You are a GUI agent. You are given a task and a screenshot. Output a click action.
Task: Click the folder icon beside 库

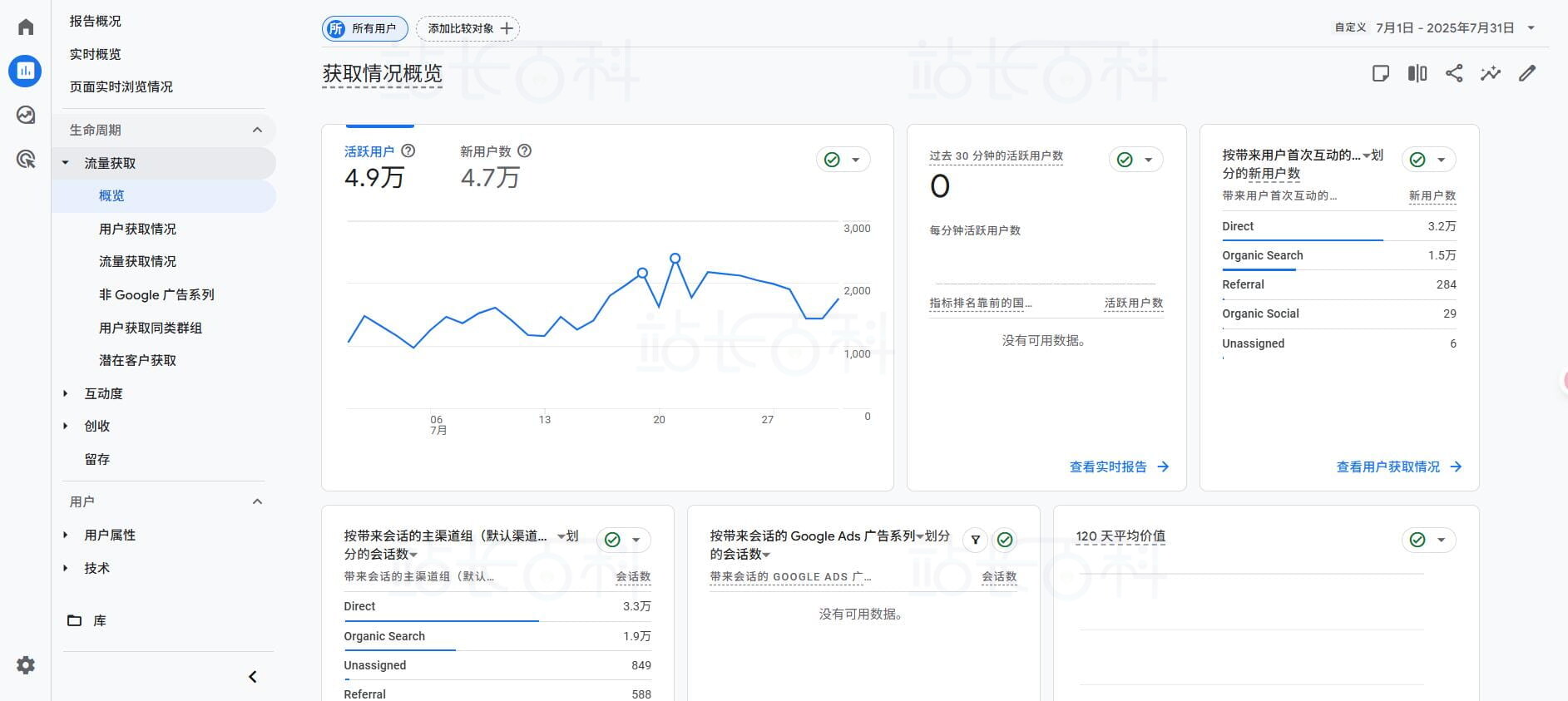pos(74,620)
